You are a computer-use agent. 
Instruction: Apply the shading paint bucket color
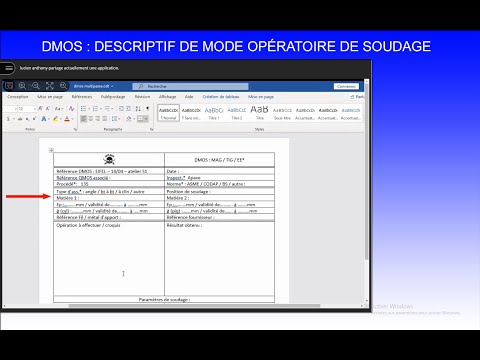pos(129,119)
